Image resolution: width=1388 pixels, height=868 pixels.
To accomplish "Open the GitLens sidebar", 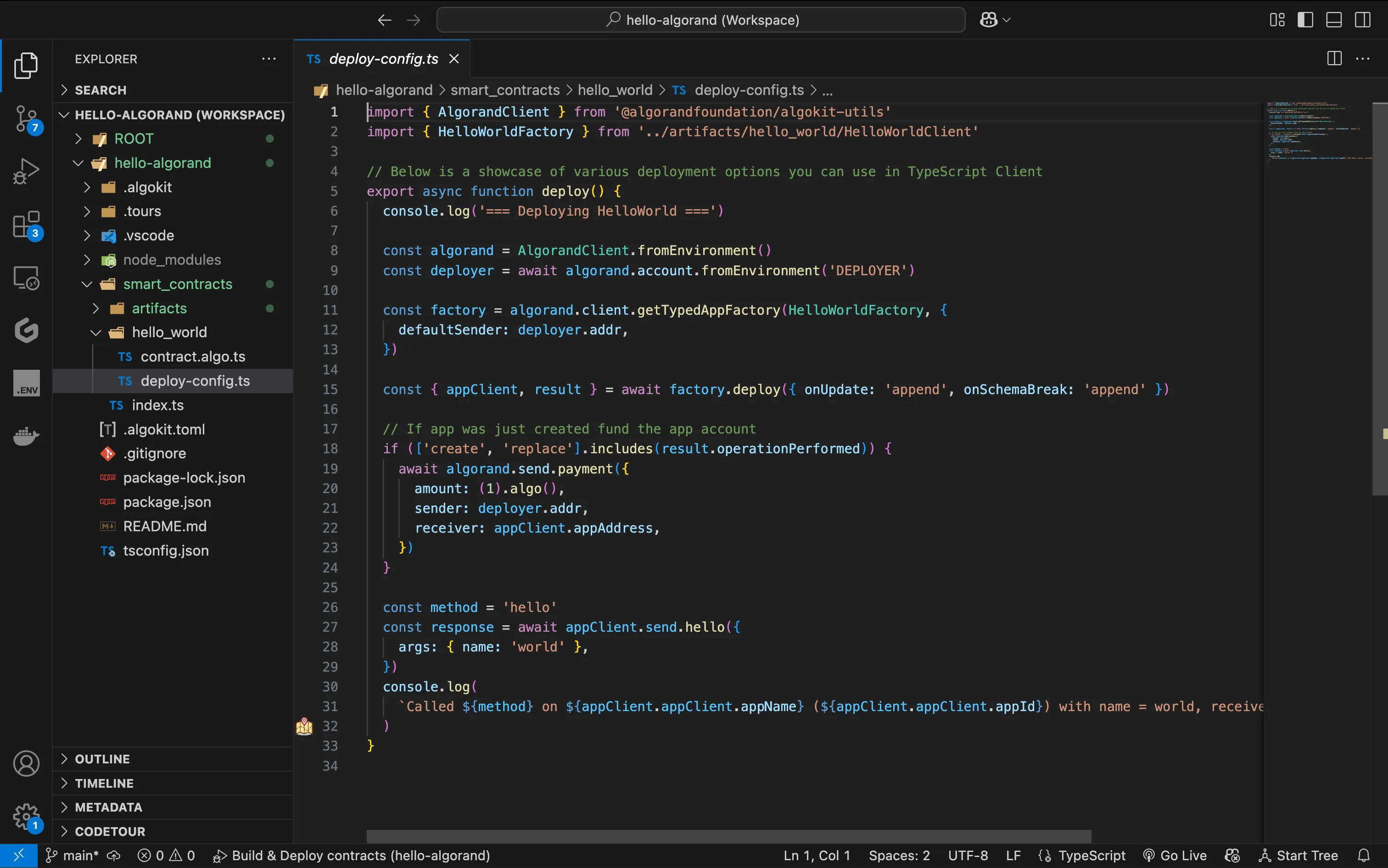I will (26, 330).
